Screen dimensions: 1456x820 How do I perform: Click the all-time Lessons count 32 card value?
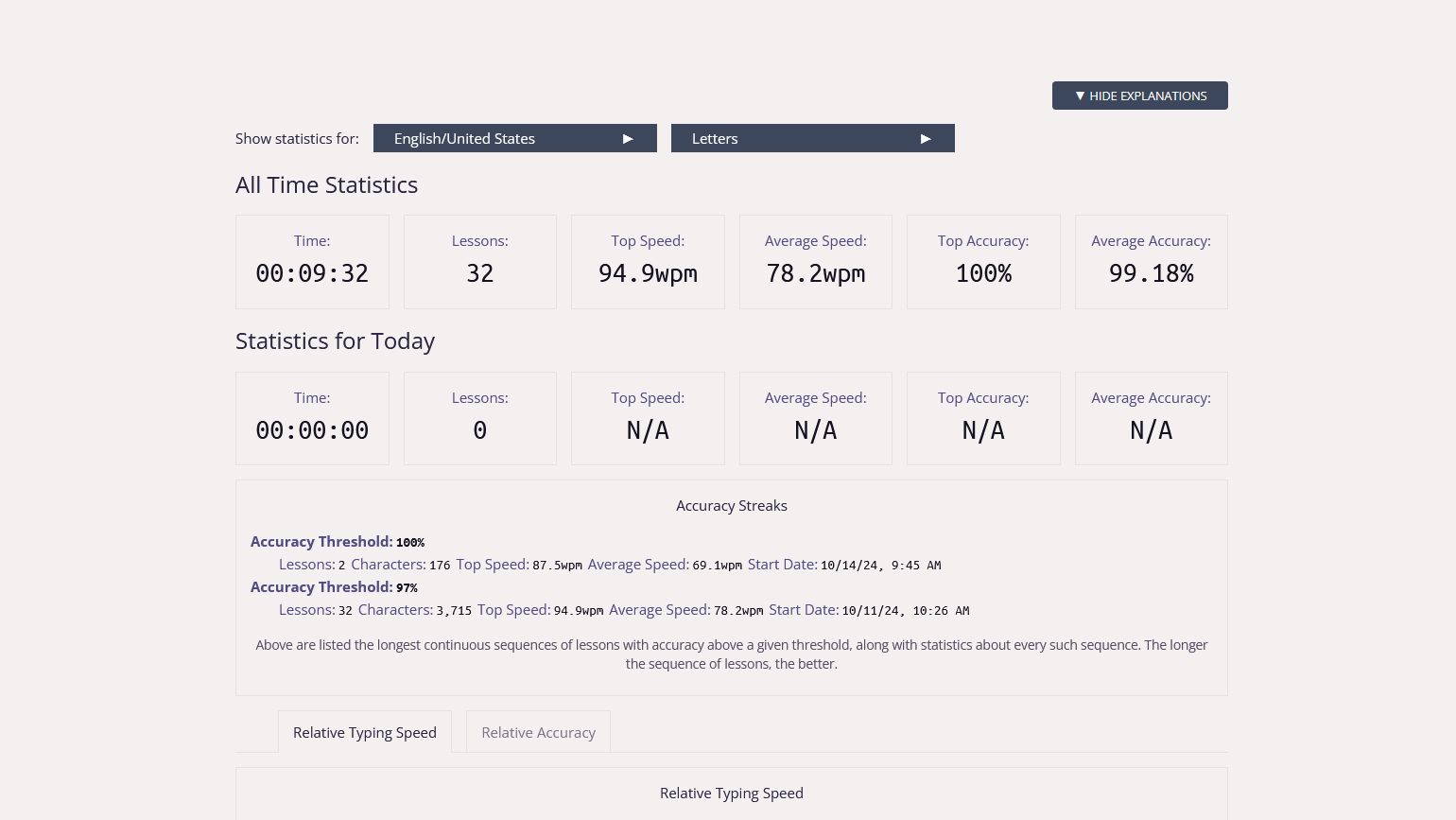coord(480,273)
